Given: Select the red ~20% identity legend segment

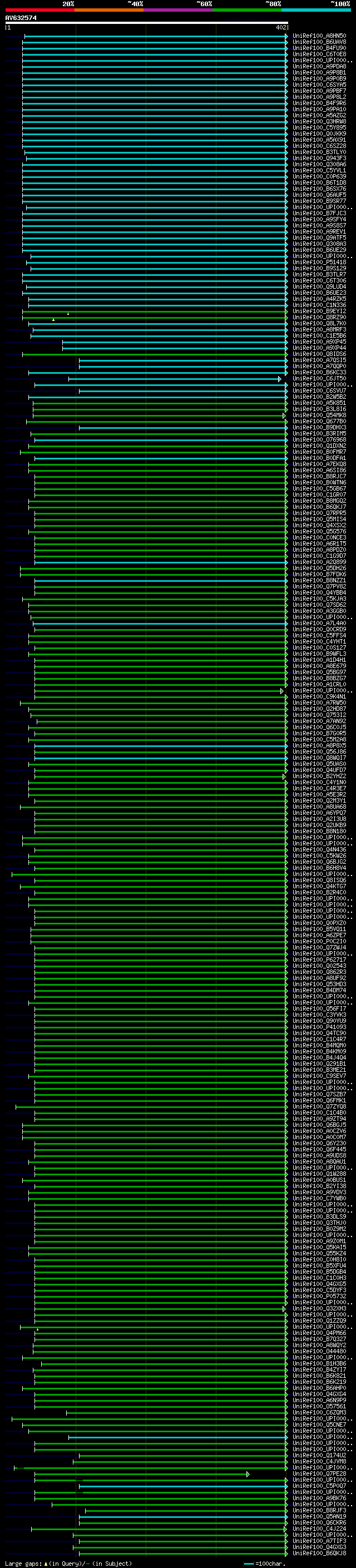Looking at the screenshot, I should tap(39, 10).
